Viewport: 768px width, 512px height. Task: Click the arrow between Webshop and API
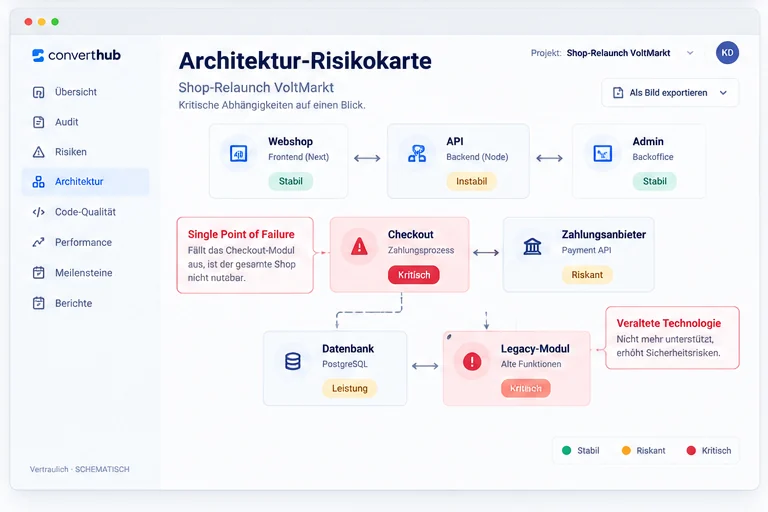[x=367, y=158]
